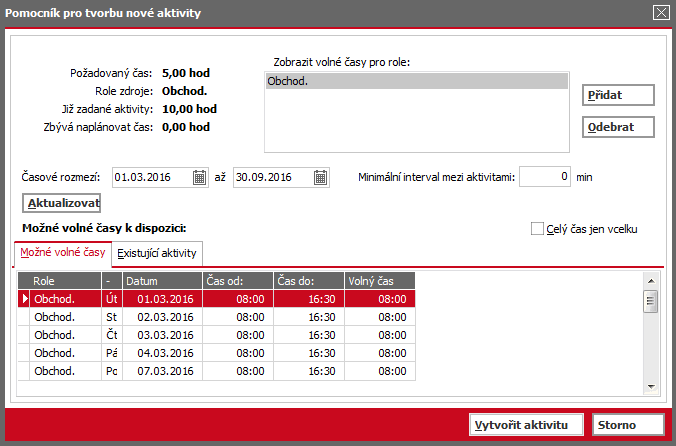Click the Aktualizovat button

[62, 203]
